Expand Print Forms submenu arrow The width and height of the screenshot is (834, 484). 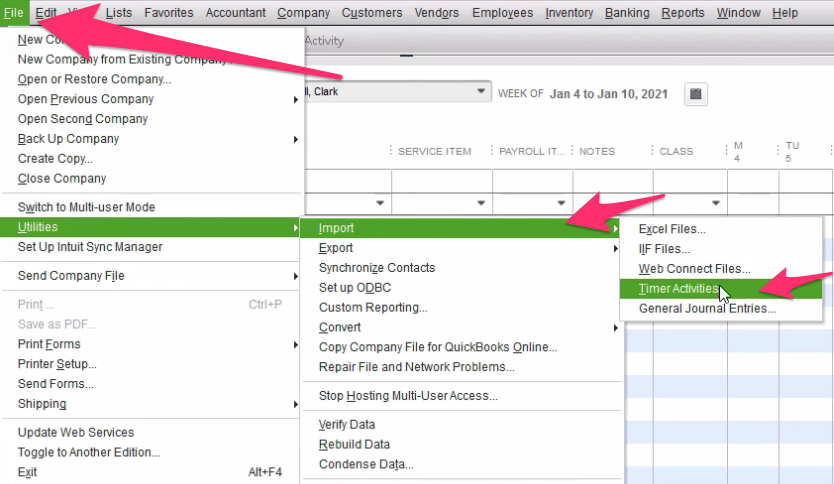[x=296, y=345]
